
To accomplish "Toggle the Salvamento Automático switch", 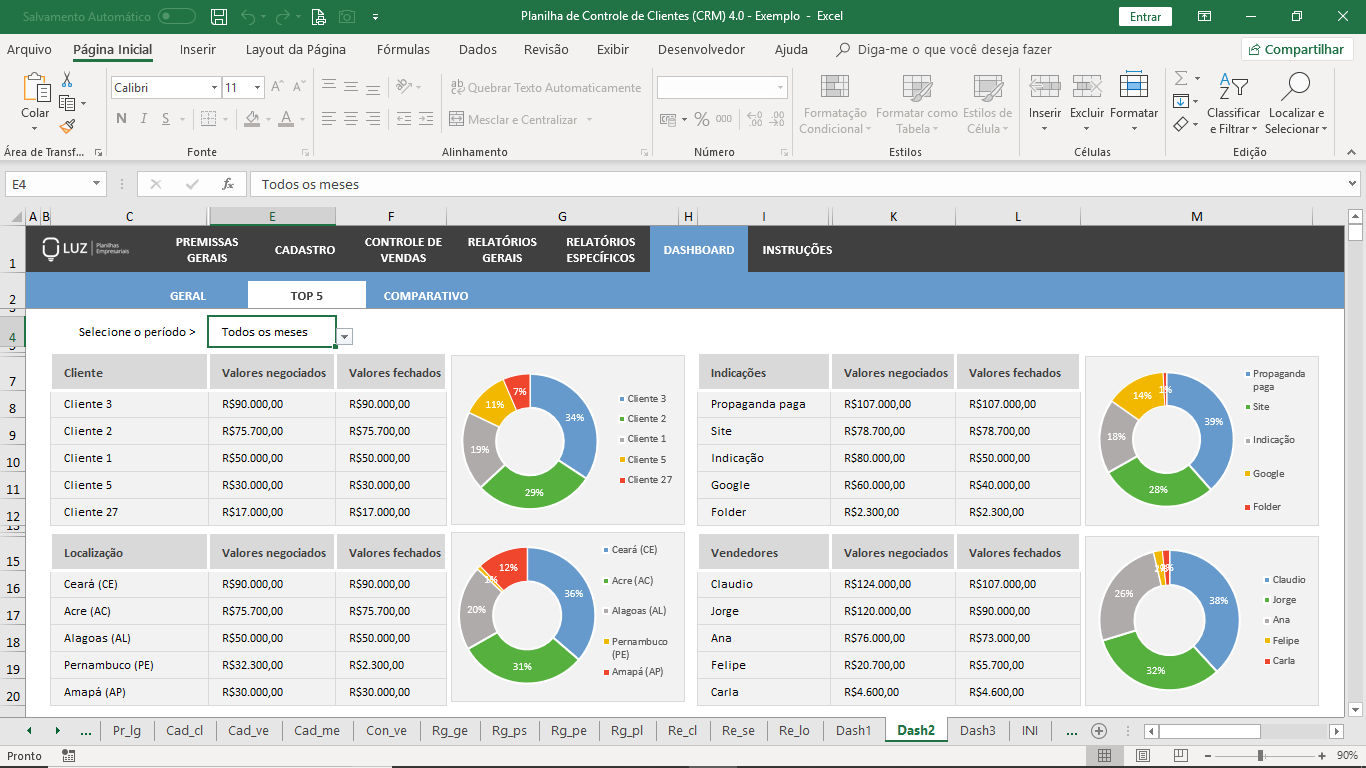I will [x=177, y=16].
